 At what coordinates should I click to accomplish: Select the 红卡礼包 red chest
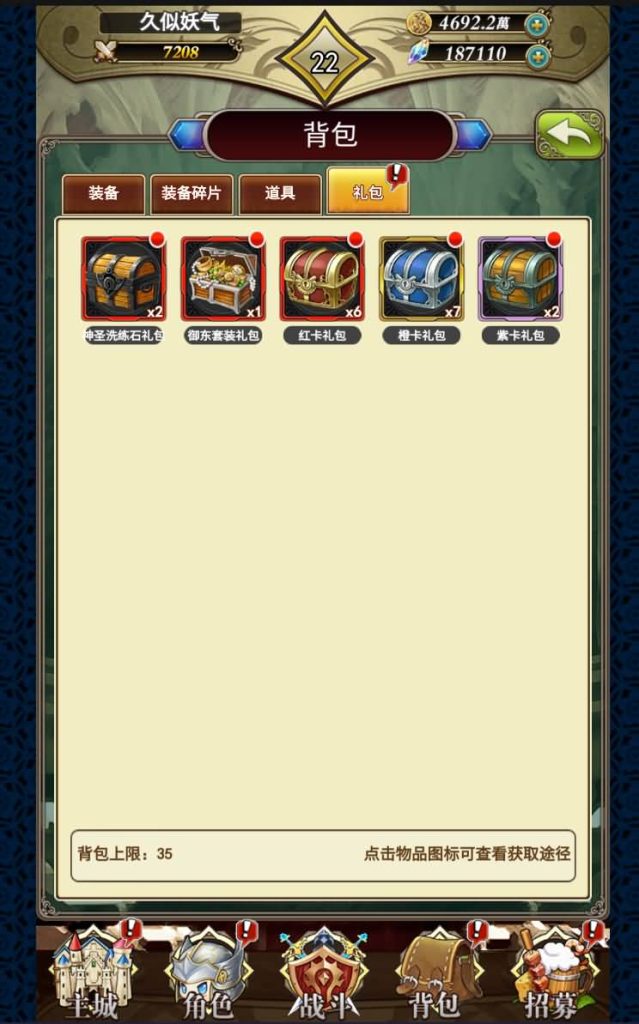coord(322,279)
